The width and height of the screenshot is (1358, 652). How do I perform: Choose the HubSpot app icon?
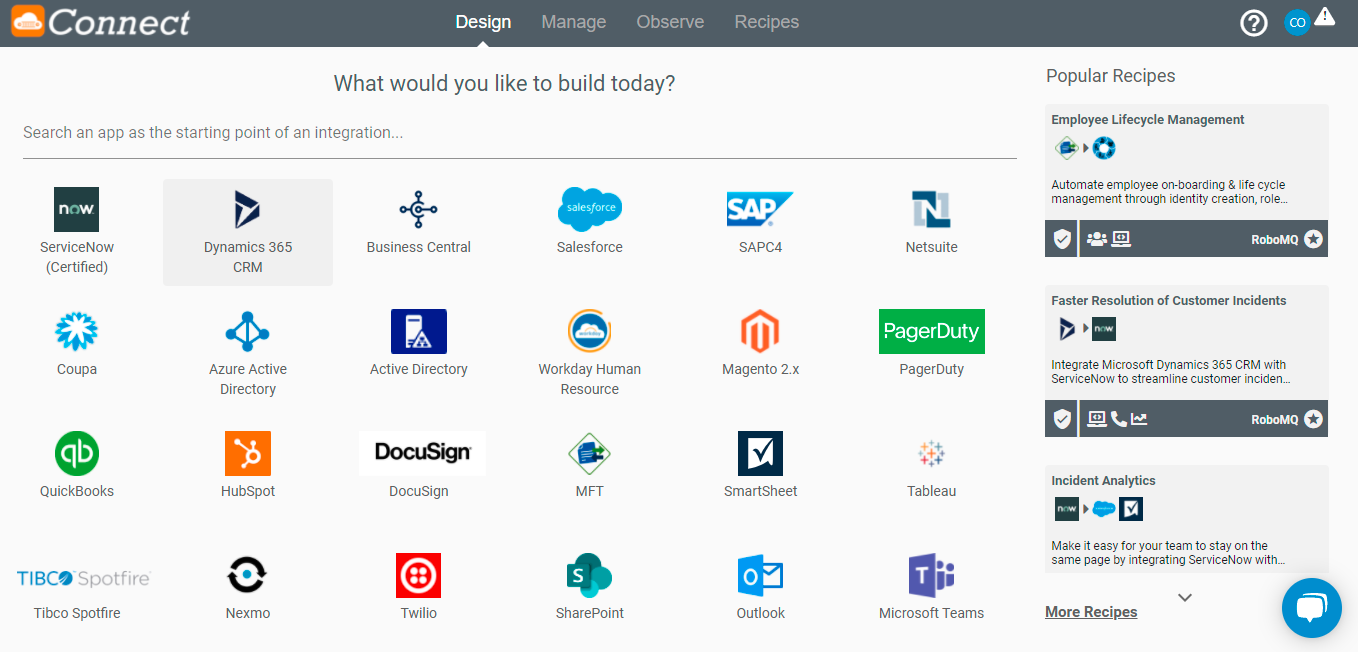coord(247,453)
